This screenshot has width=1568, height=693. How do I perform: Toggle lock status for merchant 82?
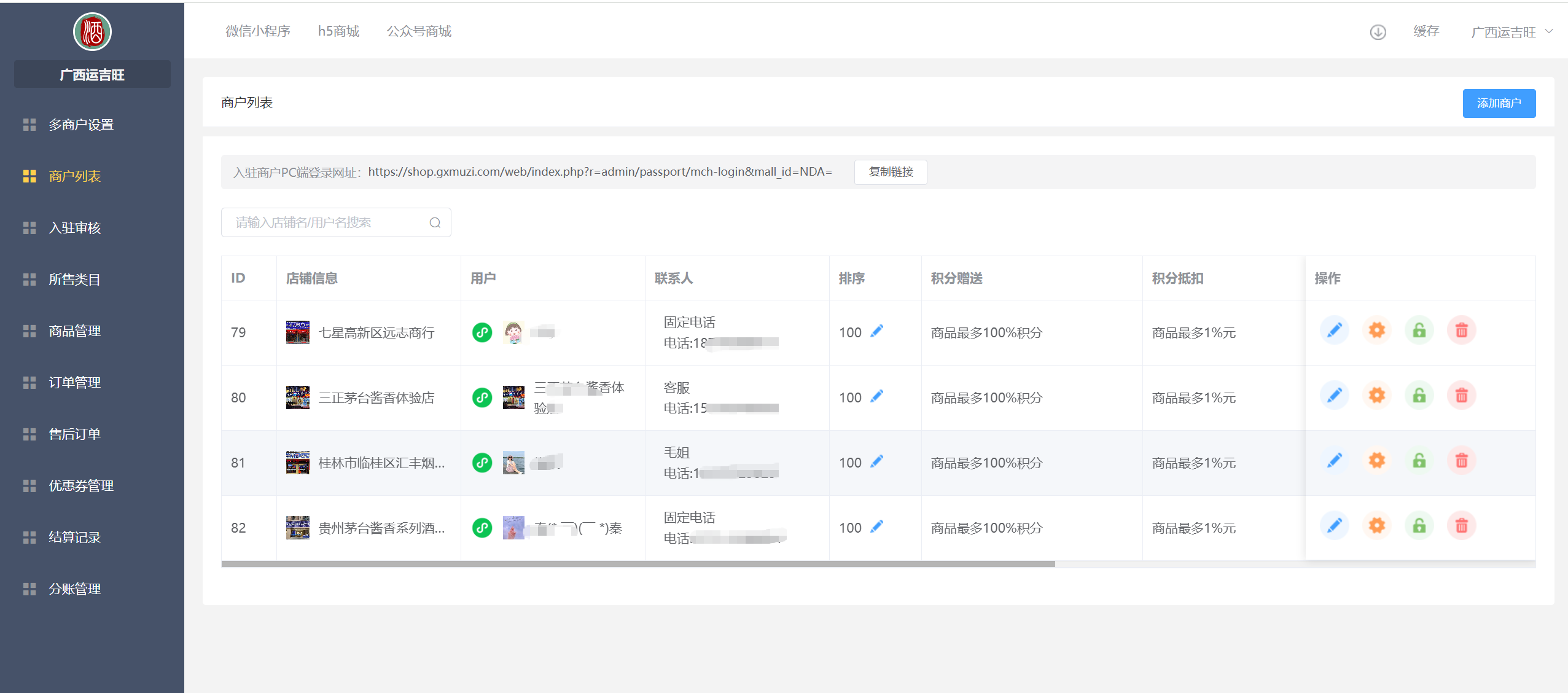(x=1419, y=526)
